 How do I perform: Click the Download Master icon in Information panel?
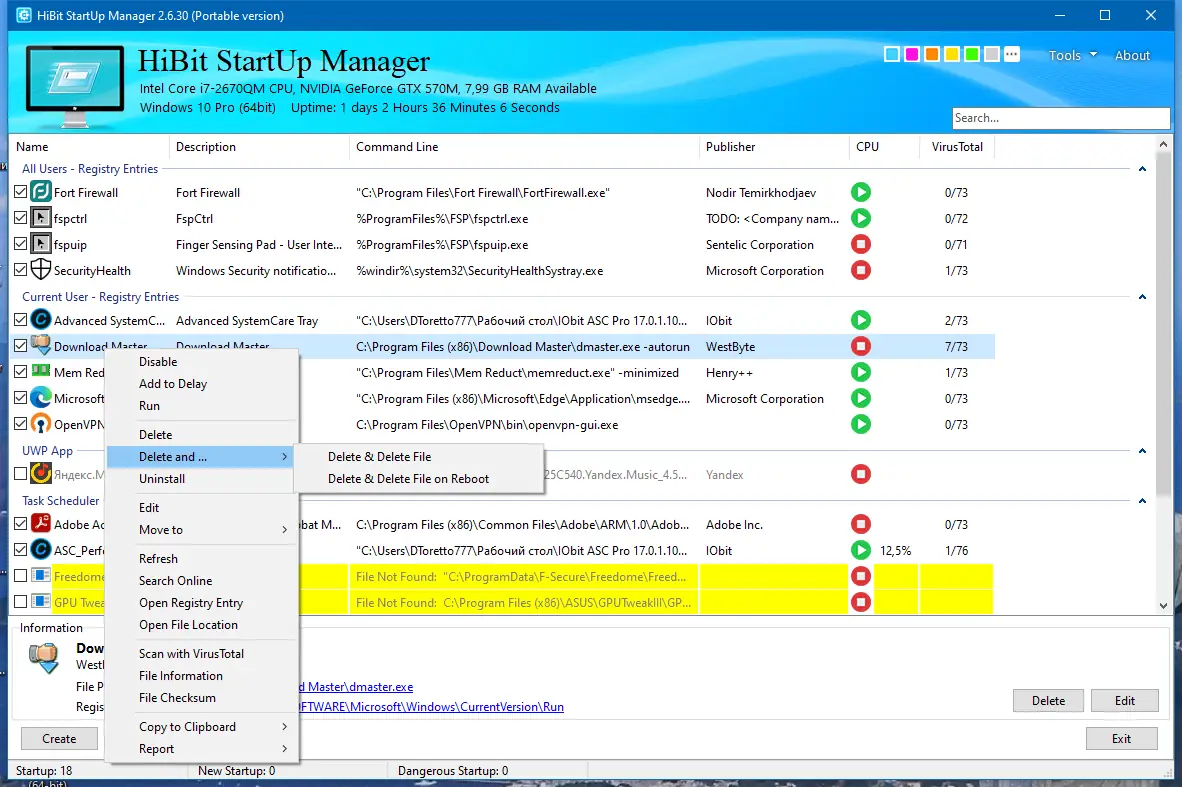coord(44,658)
